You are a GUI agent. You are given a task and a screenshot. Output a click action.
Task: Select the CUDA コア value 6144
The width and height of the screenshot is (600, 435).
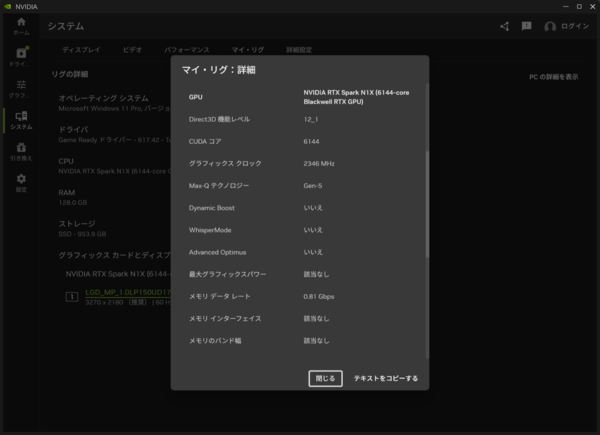311,142
